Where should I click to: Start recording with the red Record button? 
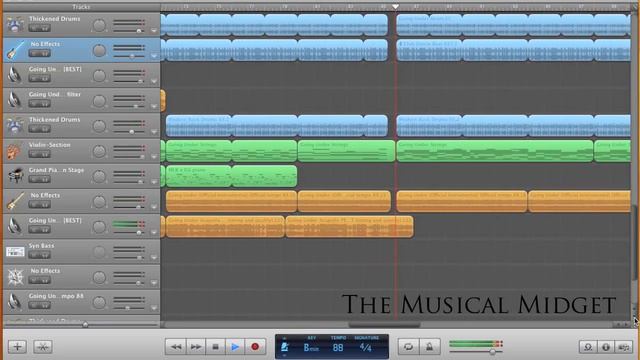(x=255, y=347)
